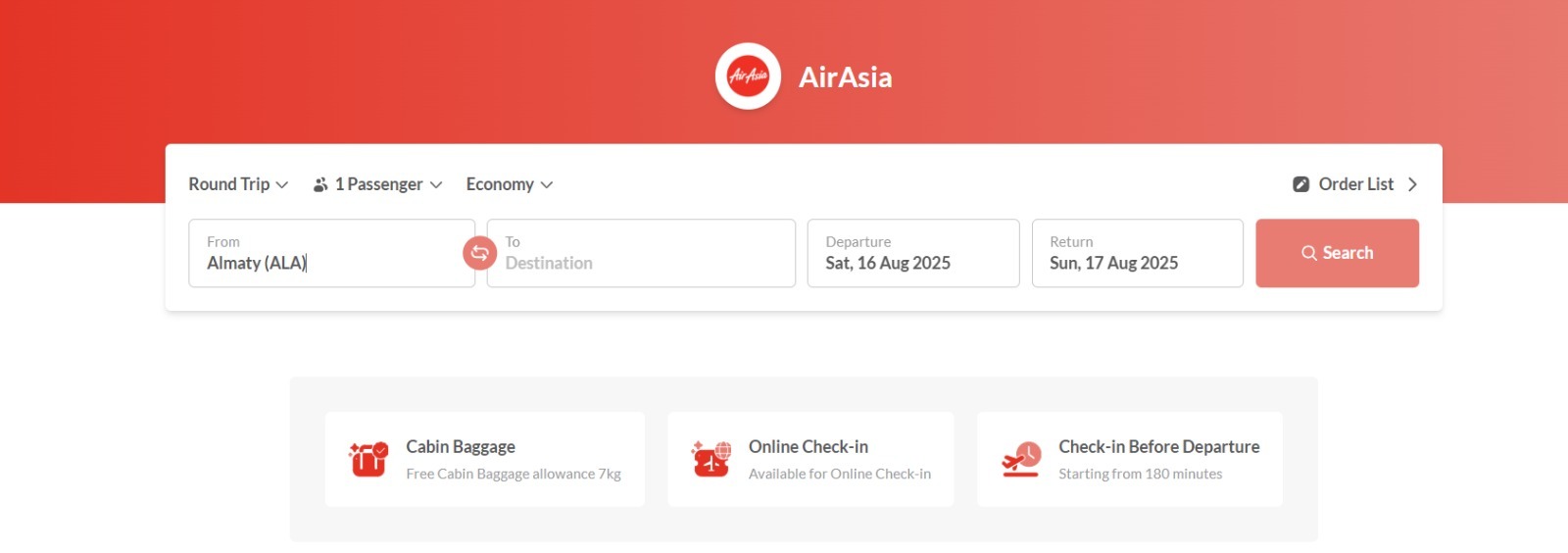Click the 'Departure' field label

[858, 241]
